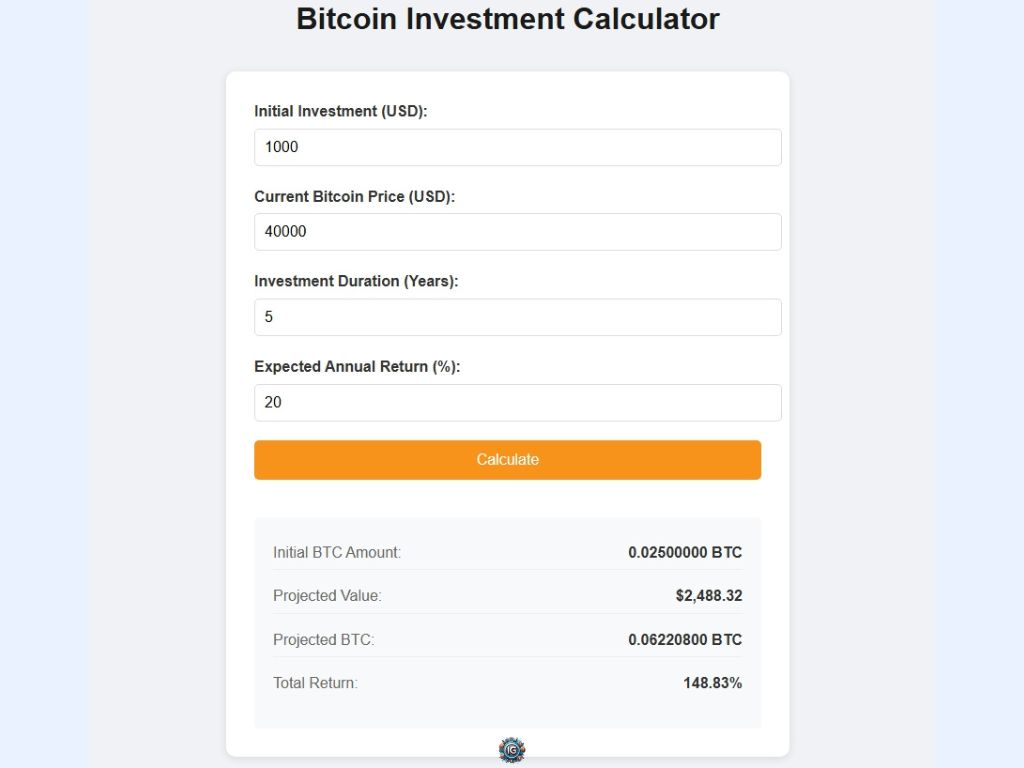Select the 40000 Bitcoin price value
The width and height of the screenshot is (1024, 768).
(289, 231)
